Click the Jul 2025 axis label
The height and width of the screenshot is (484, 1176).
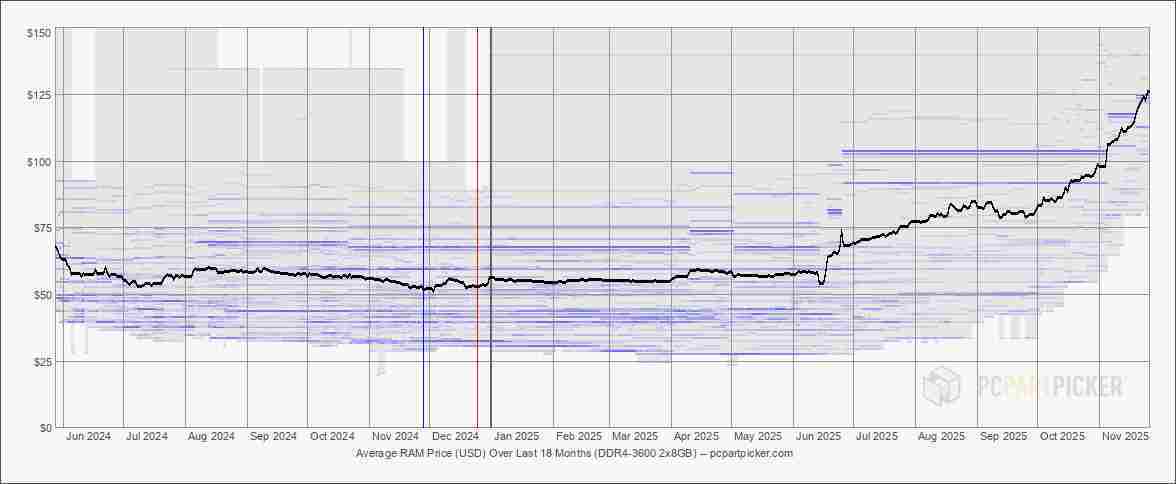click(x=878, y=436)
